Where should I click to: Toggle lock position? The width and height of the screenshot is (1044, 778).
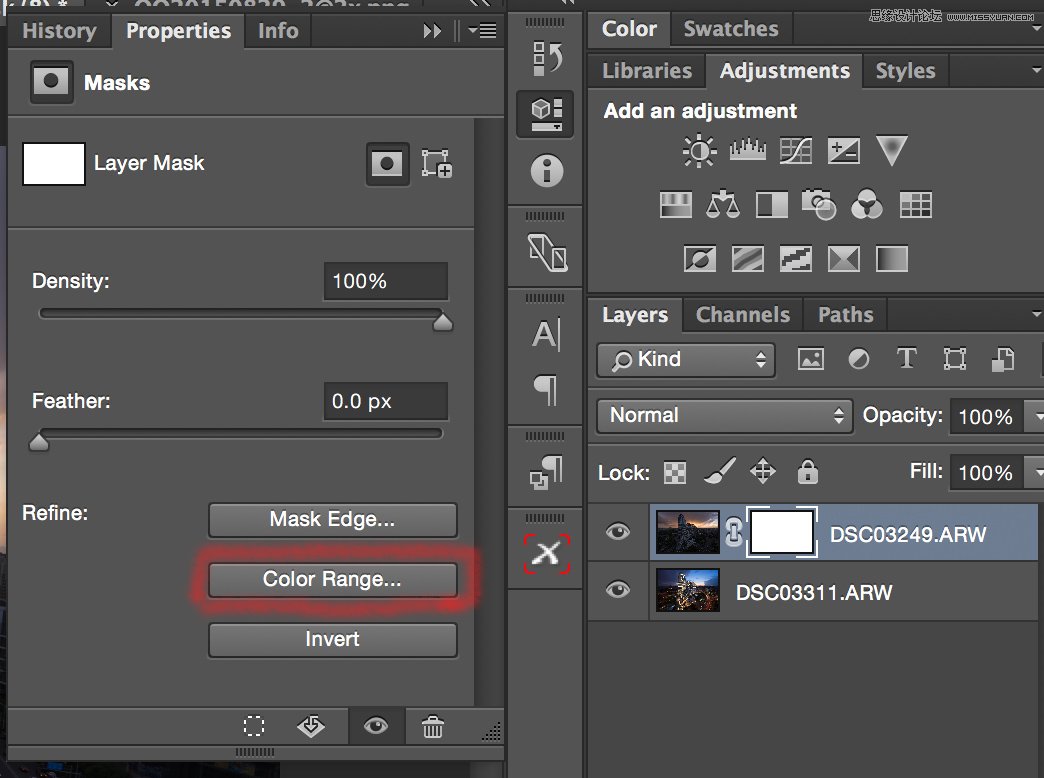click(763, 472)
